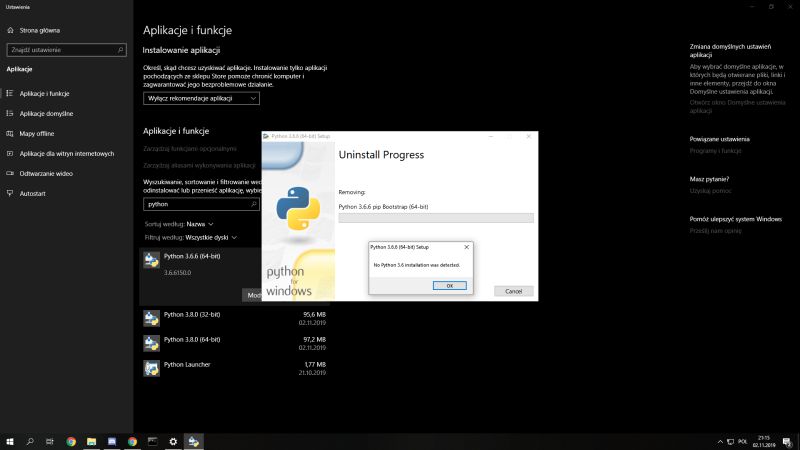Open Task View on the taskbar
The image size is (800, 450).
pos(49,441)
